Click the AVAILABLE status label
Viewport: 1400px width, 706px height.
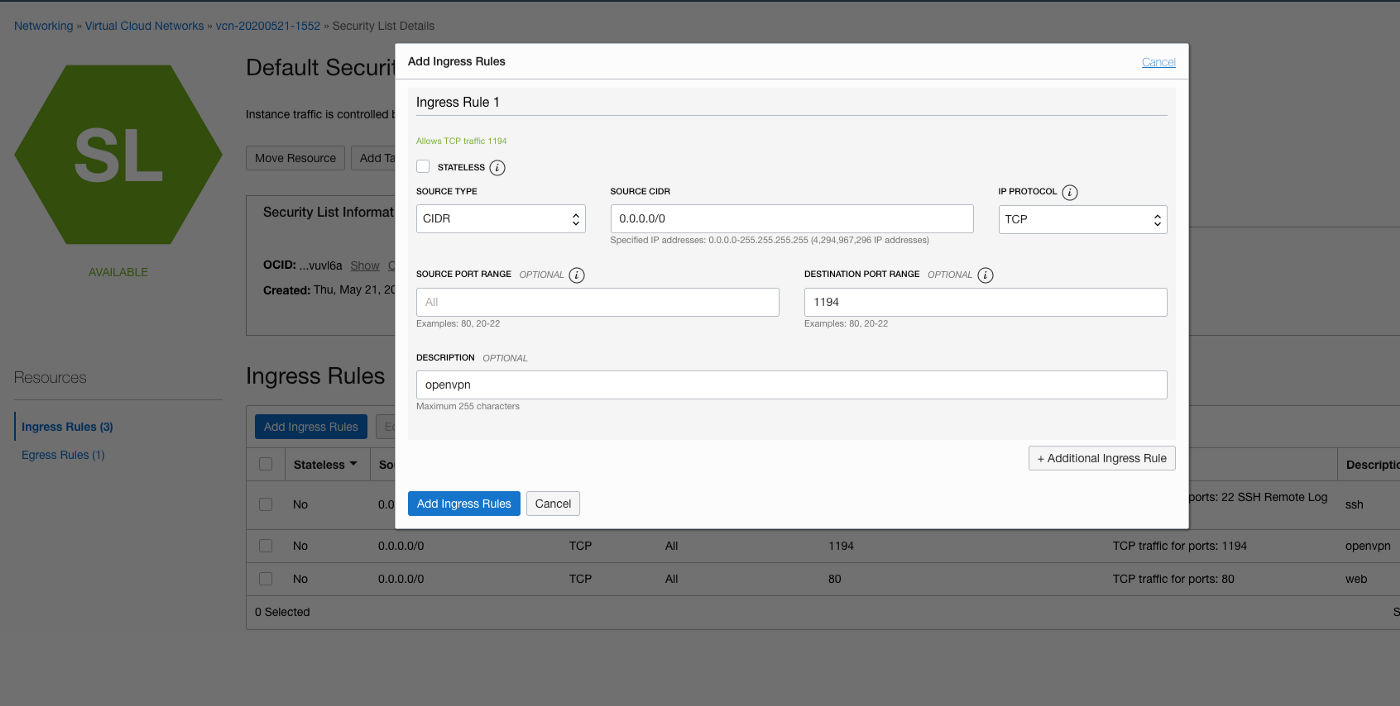118,272
